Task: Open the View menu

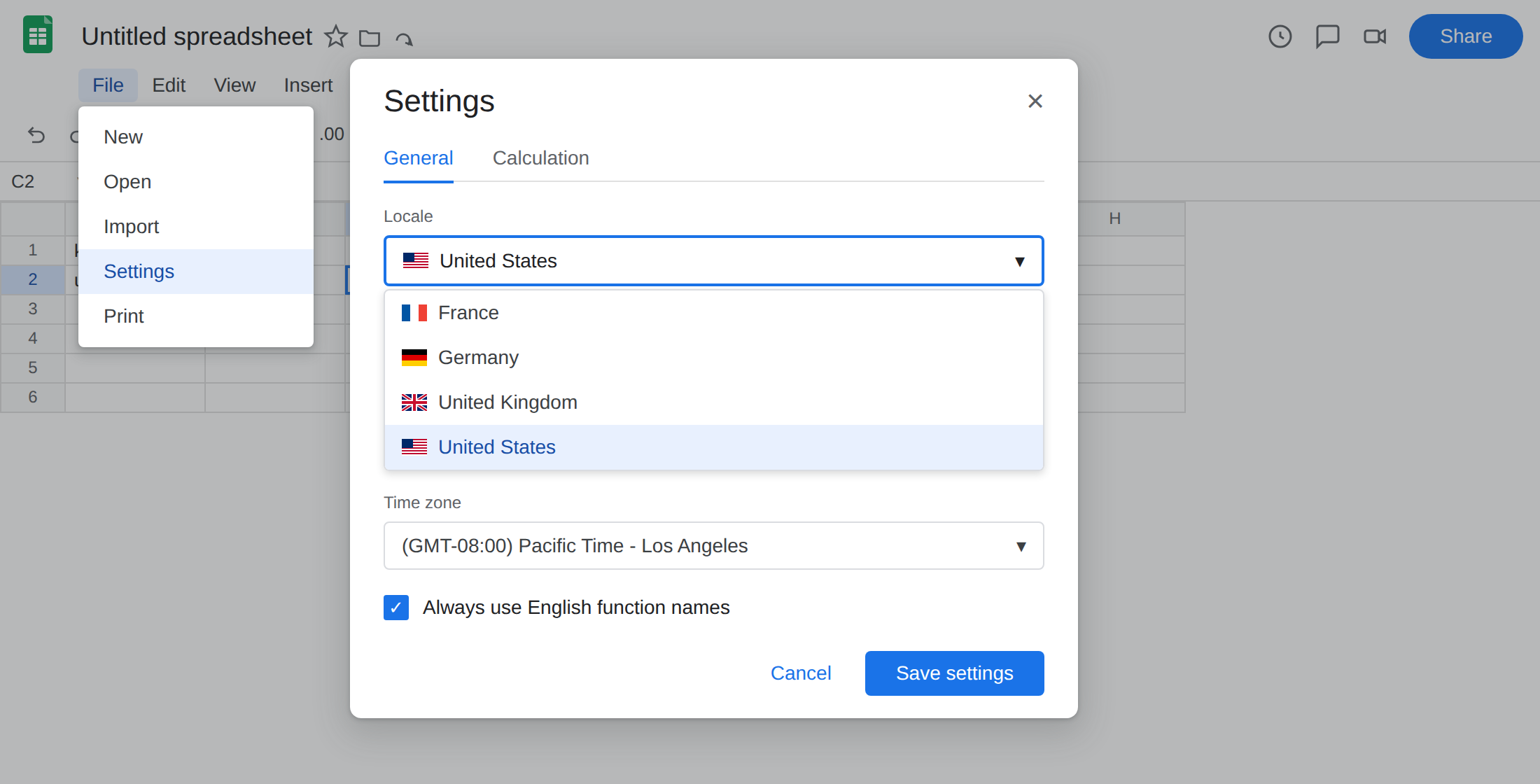Action: tap(234, 85)
